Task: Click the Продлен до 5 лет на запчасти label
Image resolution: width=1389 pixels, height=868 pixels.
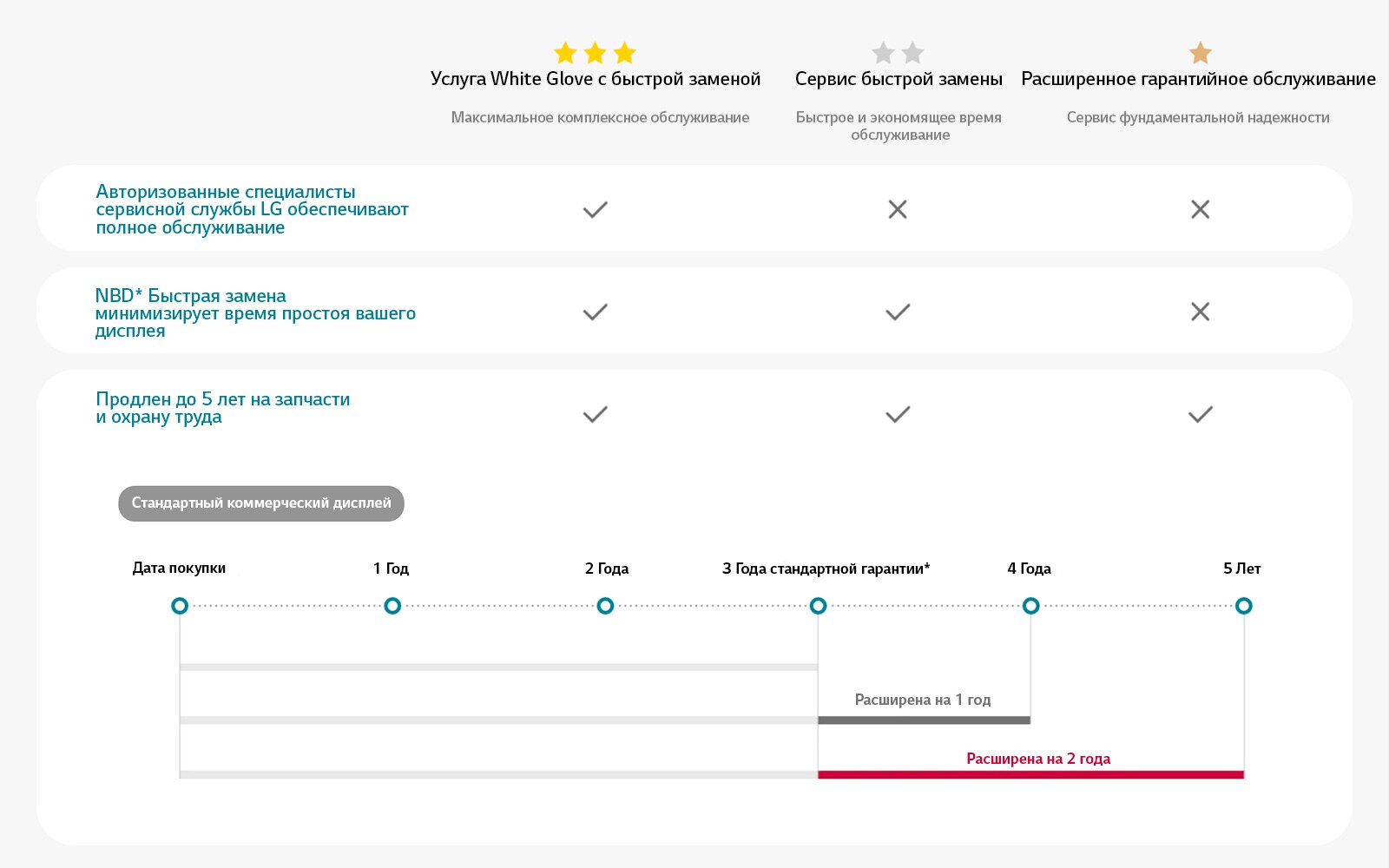Action: (x=223, y=408)
